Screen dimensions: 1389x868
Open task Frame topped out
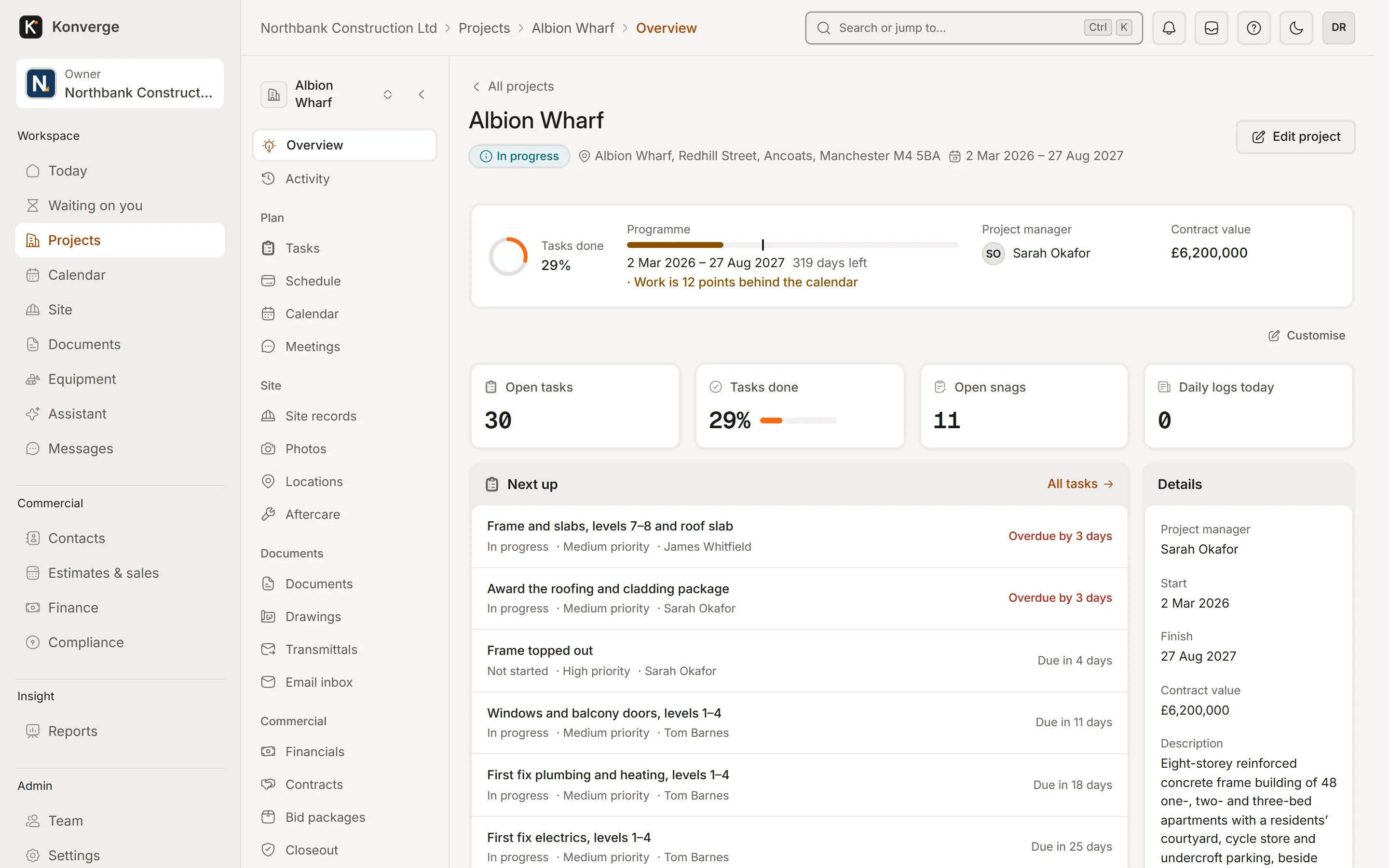click(799, 660)
